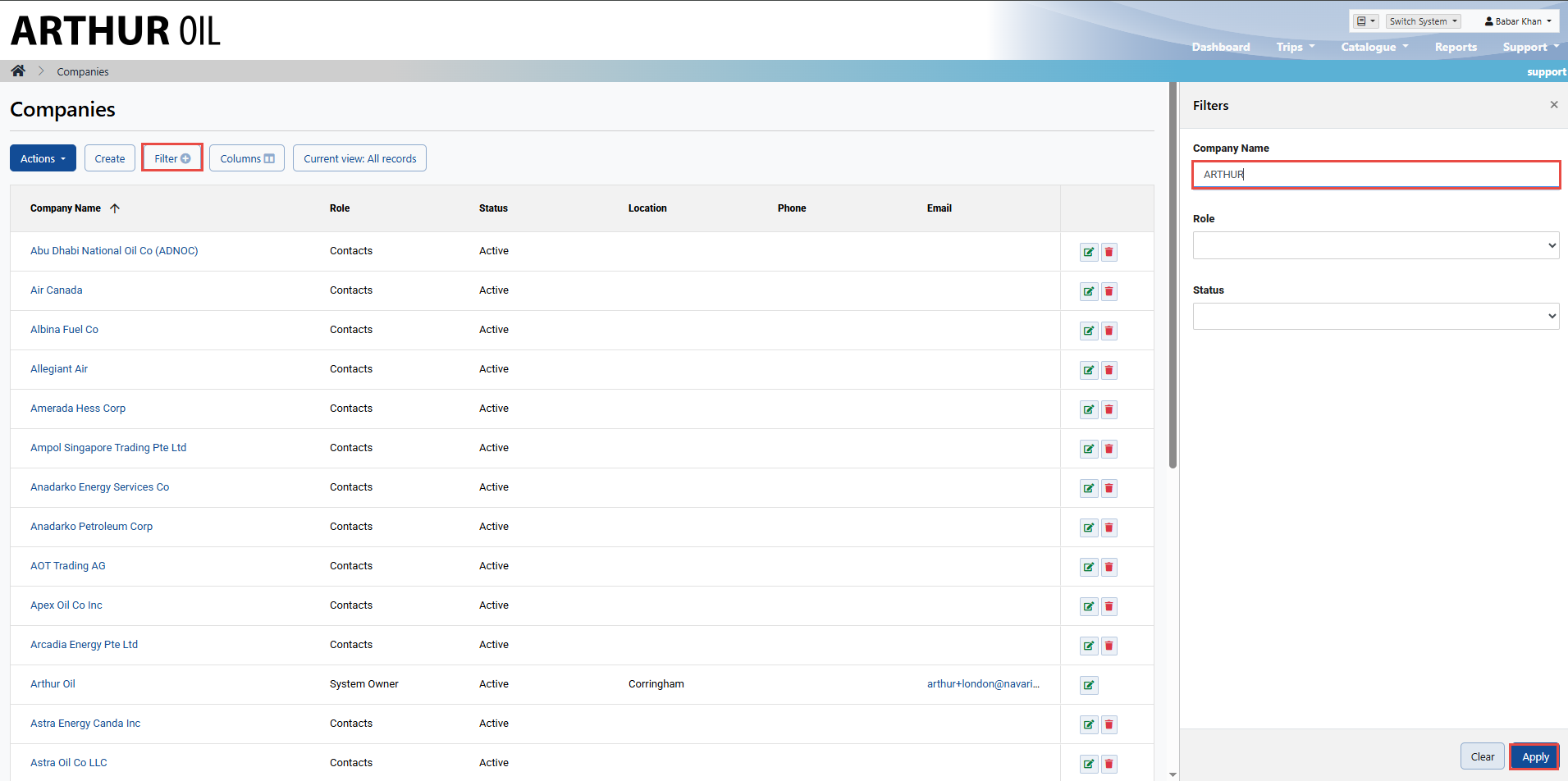Sort by the Email column header

pyautogui.click(x=939, y=208)
